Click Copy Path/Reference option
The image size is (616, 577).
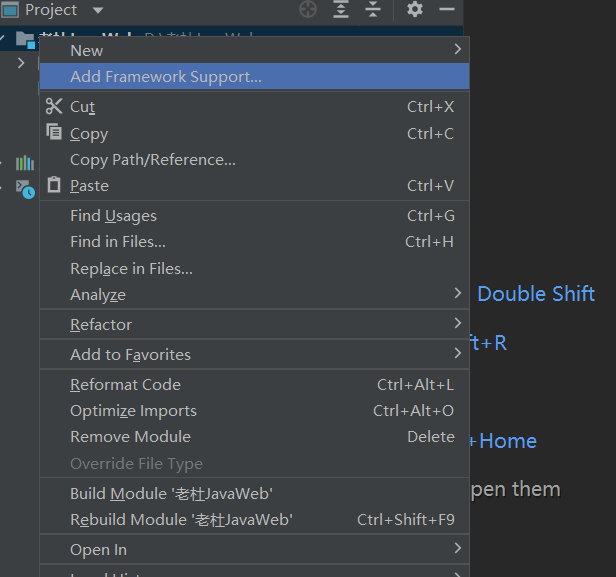pyautogui.click(x=153, y=160)
